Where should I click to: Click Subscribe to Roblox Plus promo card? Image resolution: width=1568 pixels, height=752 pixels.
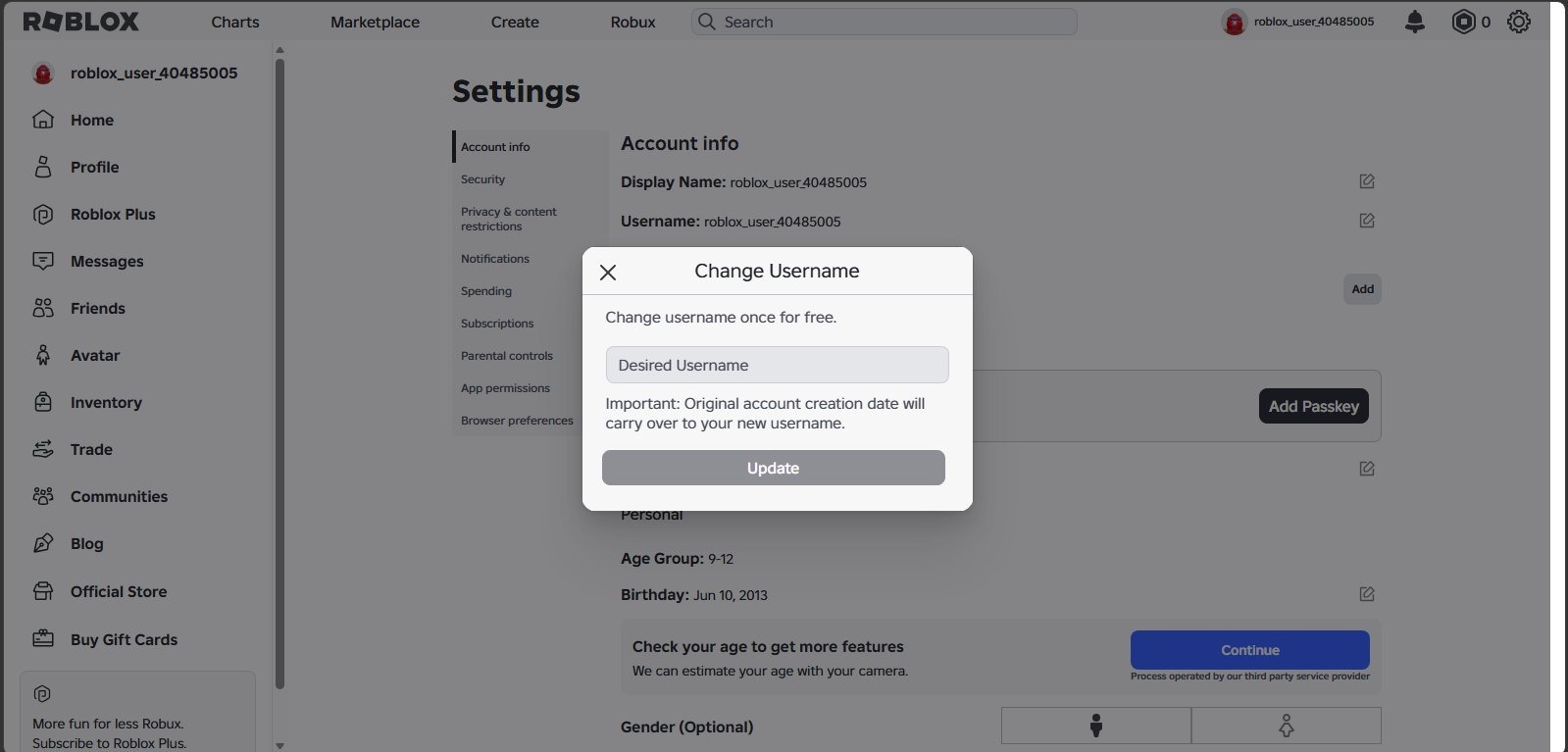point(137,712)
